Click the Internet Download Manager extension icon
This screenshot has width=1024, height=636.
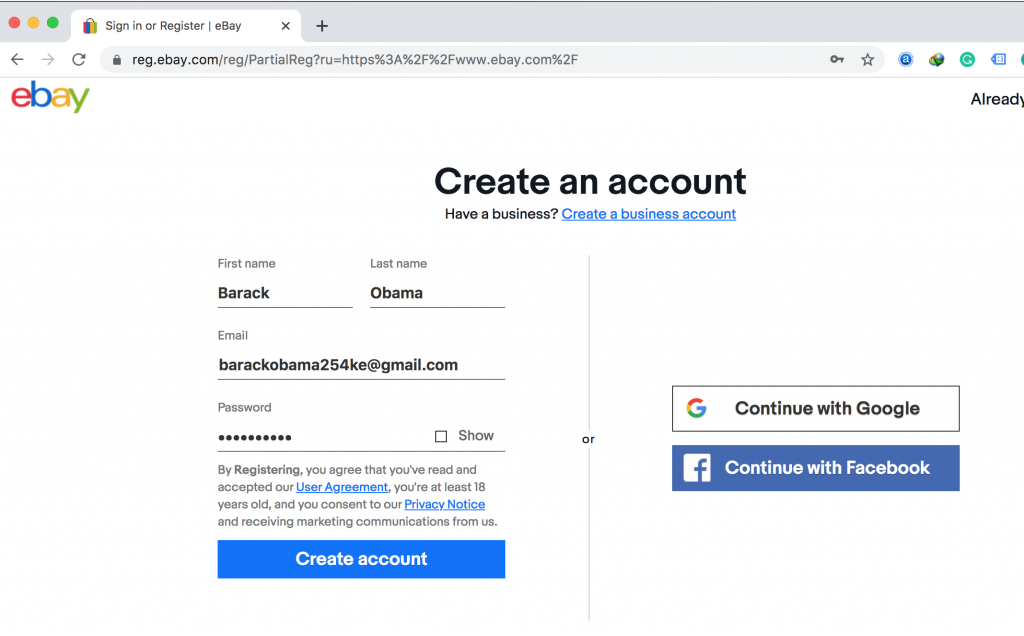pos(936,60)
